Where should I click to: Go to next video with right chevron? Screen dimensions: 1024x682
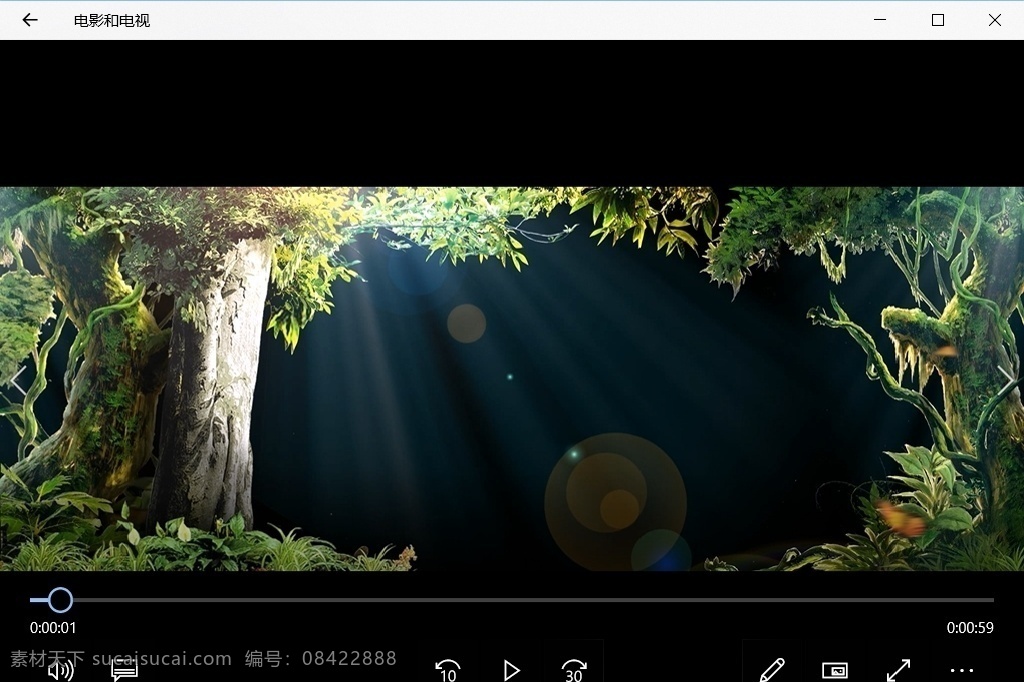click(x=1006, y=381)
